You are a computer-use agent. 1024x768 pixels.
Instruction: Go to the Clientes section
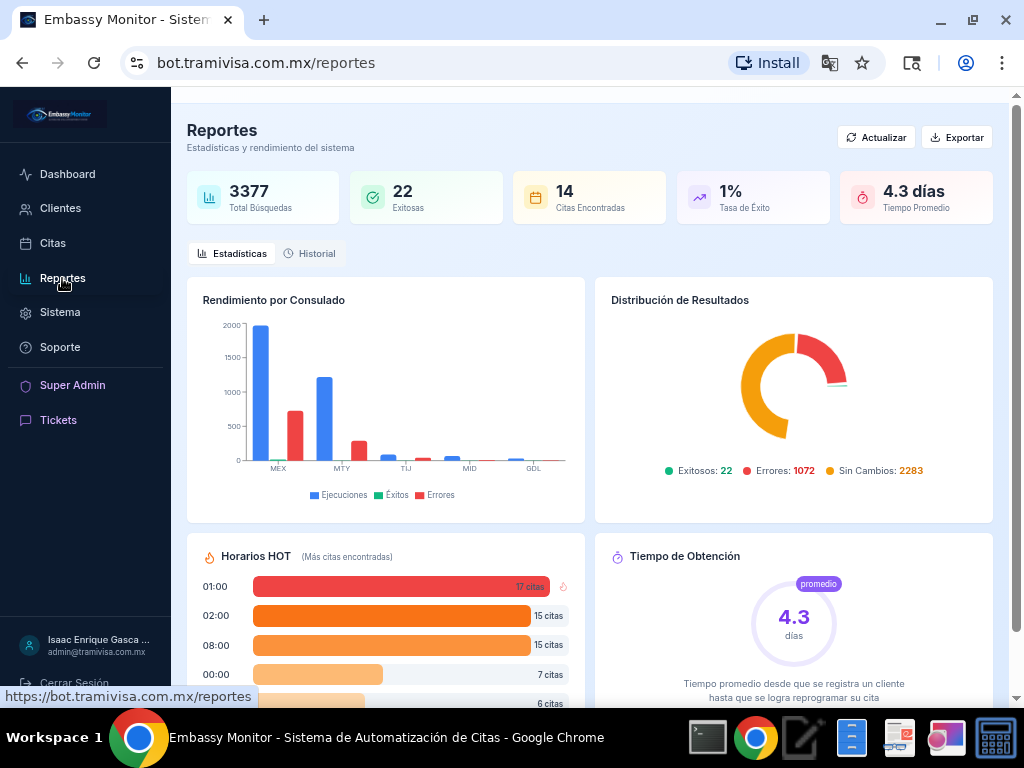pyautogui.click(x=60, y=209)
